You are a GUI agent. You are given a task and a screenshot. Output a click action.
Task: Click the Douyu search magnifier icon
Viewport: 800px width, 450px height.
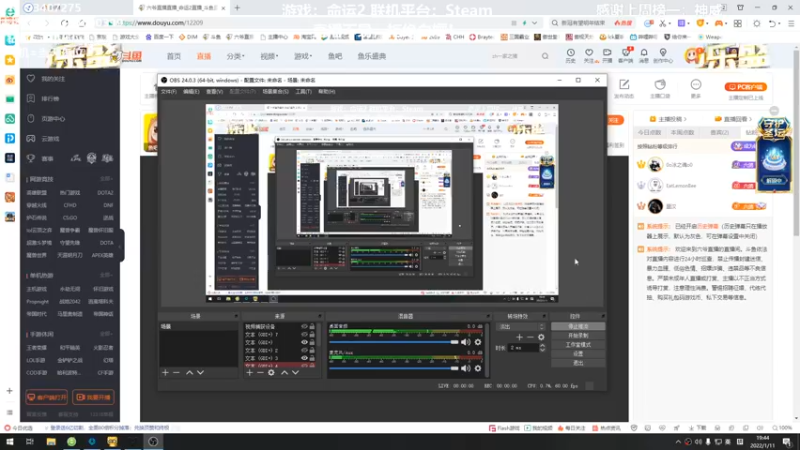click(x=545, y=56)
